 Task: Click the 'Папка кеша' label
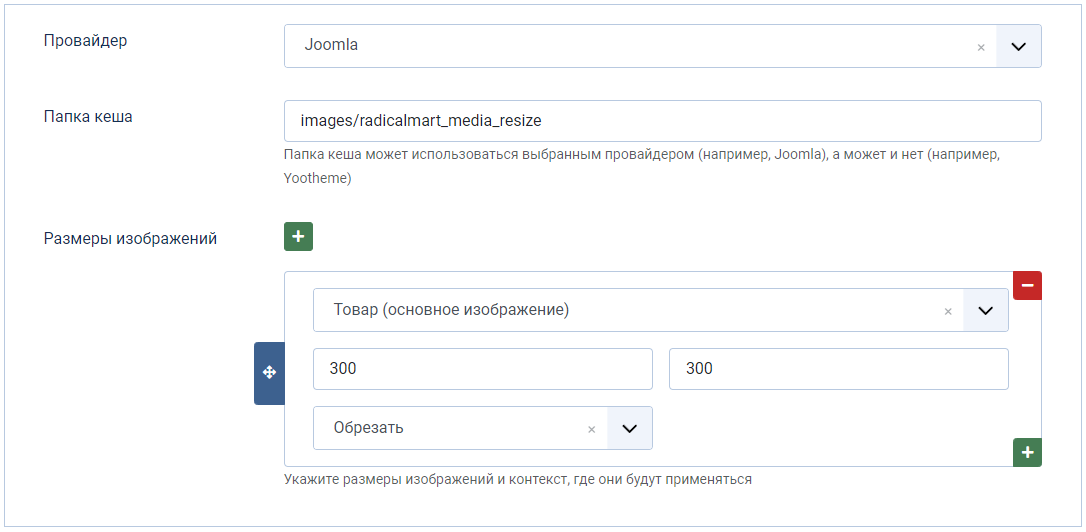88,116
